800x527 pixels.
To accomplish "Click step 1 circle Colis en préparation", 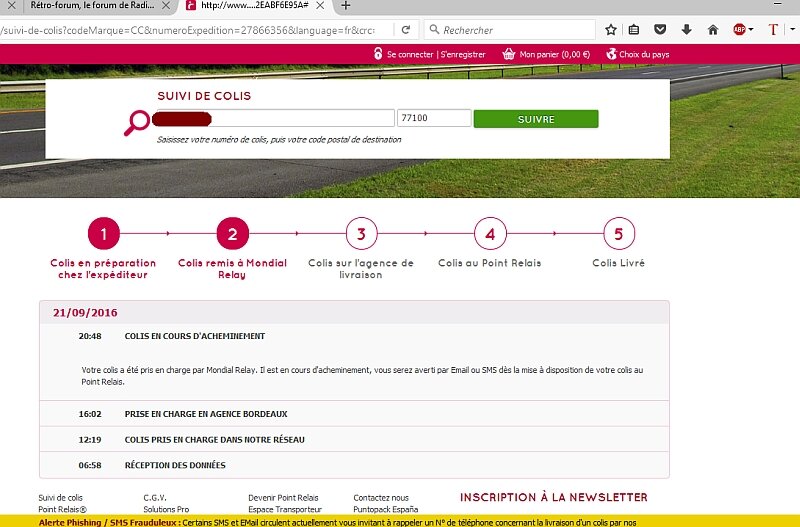I will click(104, 234).
